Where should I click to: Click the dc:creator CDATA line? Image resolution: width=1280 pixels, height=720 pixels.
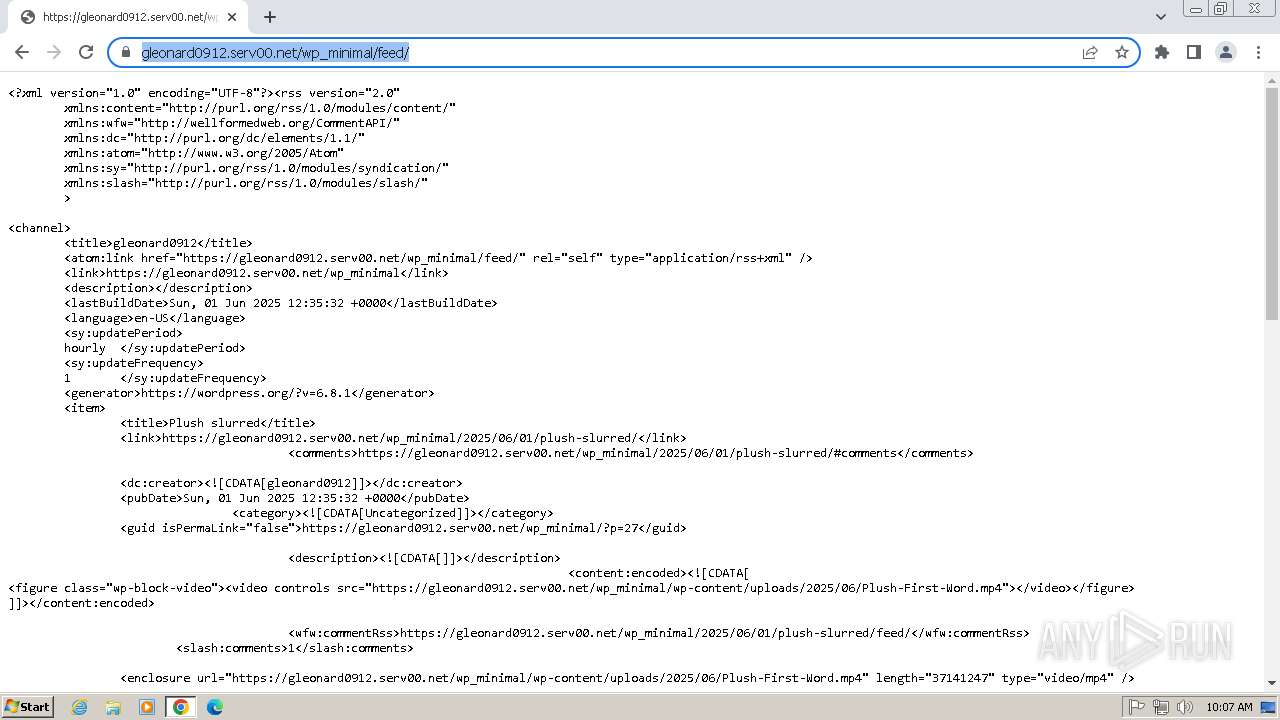[x=291, y=483]
